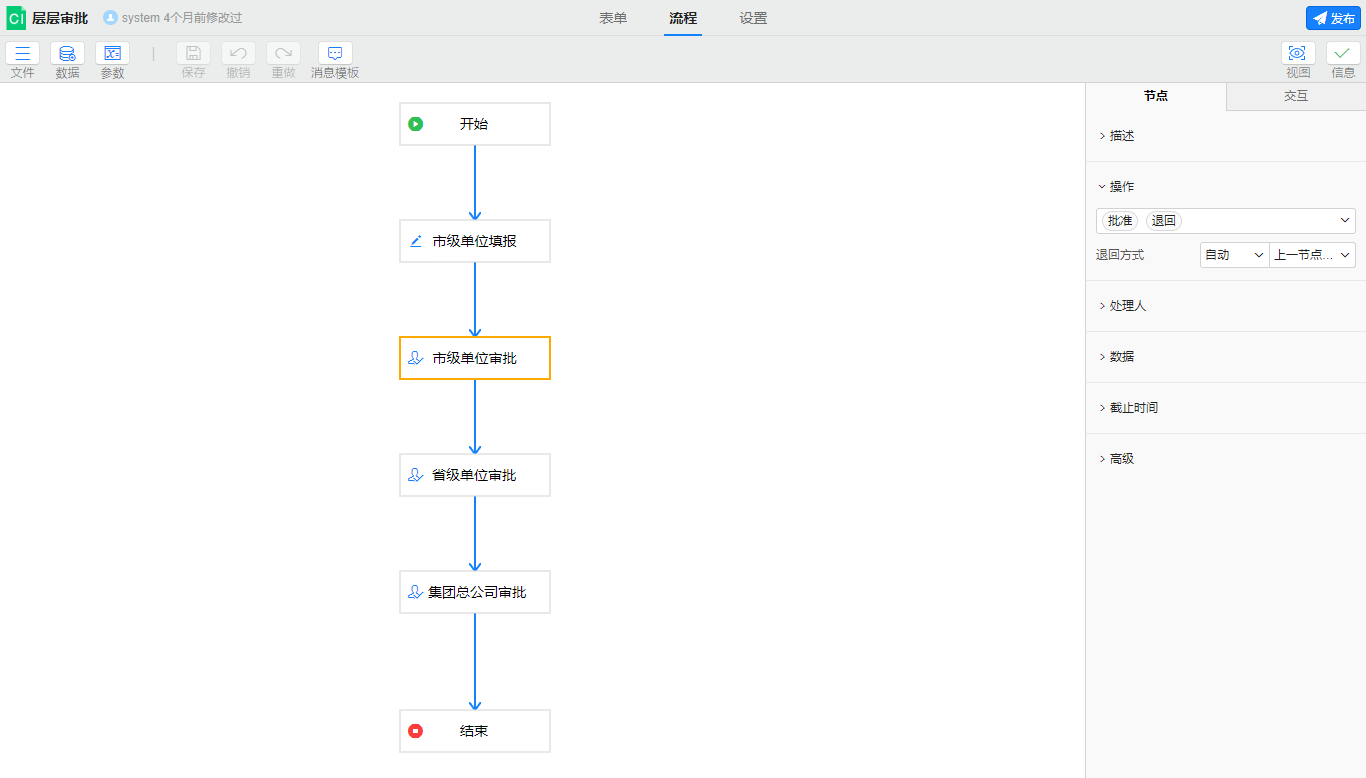Switch to the 表单 tab
This screenshot has width=1366, height=778.
pos(613,18)
